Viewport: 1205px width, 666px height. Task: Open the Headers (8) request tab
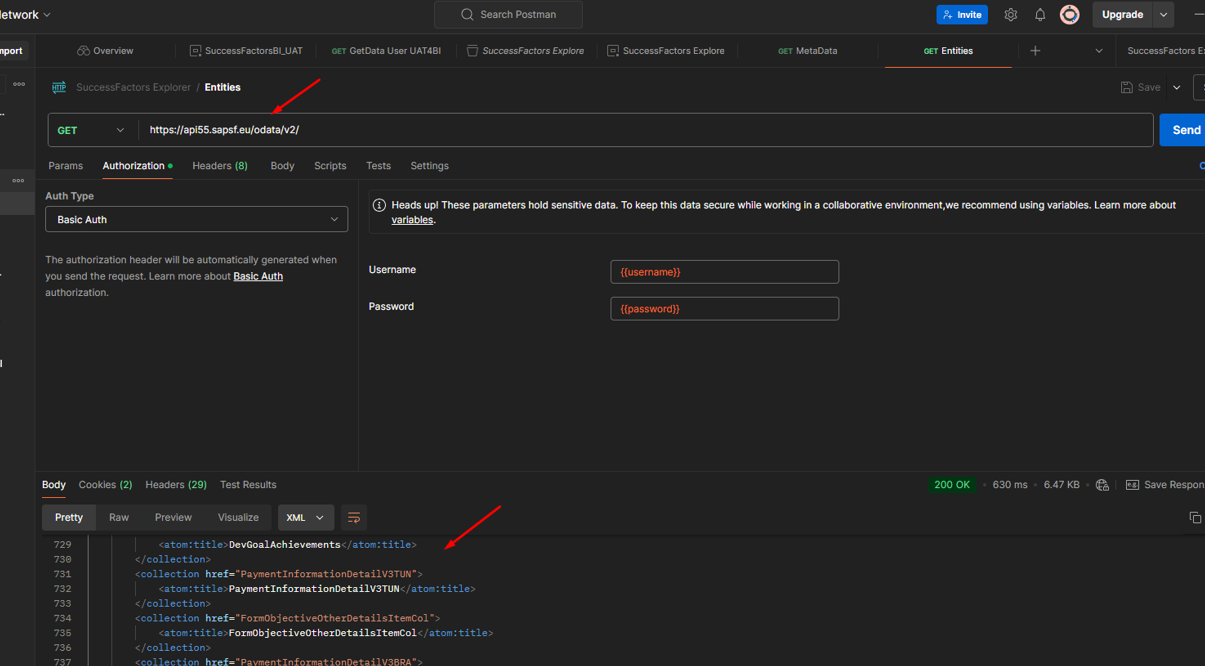click(220, 166)
